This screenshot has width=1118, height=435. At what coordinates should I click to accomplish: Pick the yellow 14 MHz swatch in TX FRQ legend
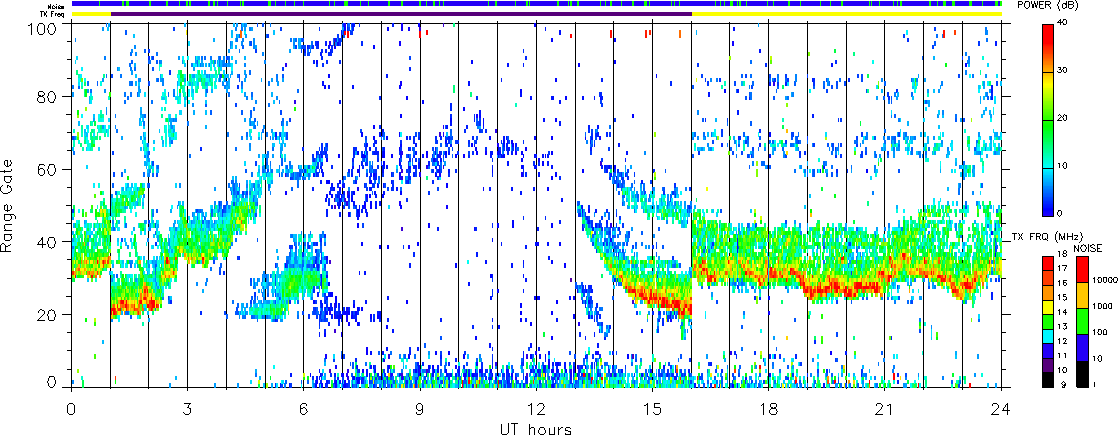(x=1048, y=308)
